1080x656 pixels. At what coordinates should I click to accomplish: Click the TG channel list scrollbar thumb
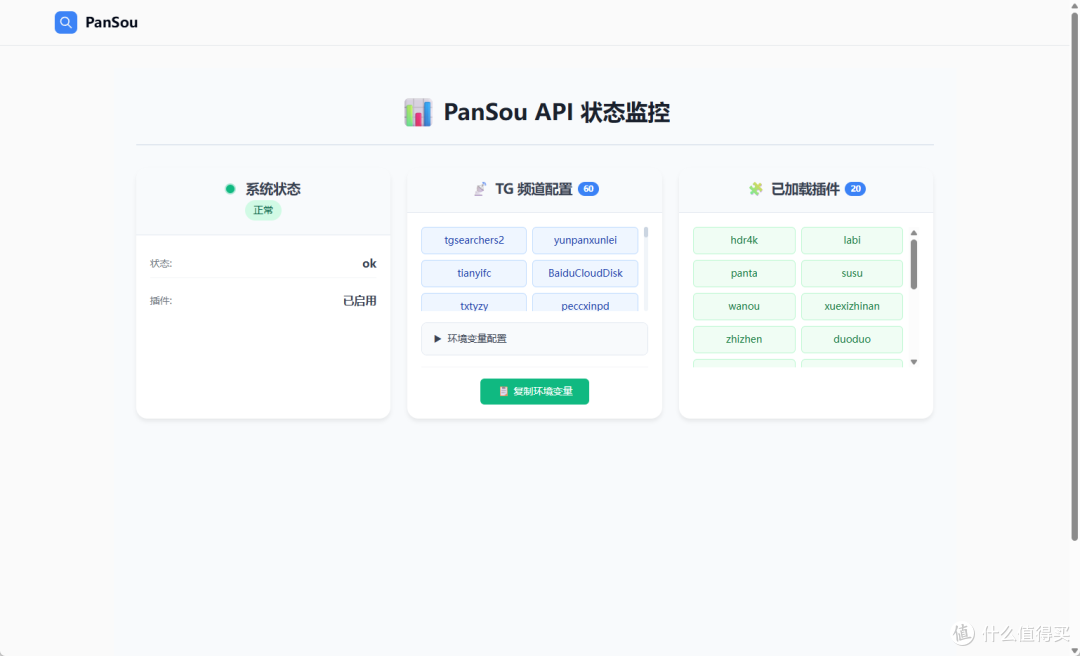click(646, 232)
